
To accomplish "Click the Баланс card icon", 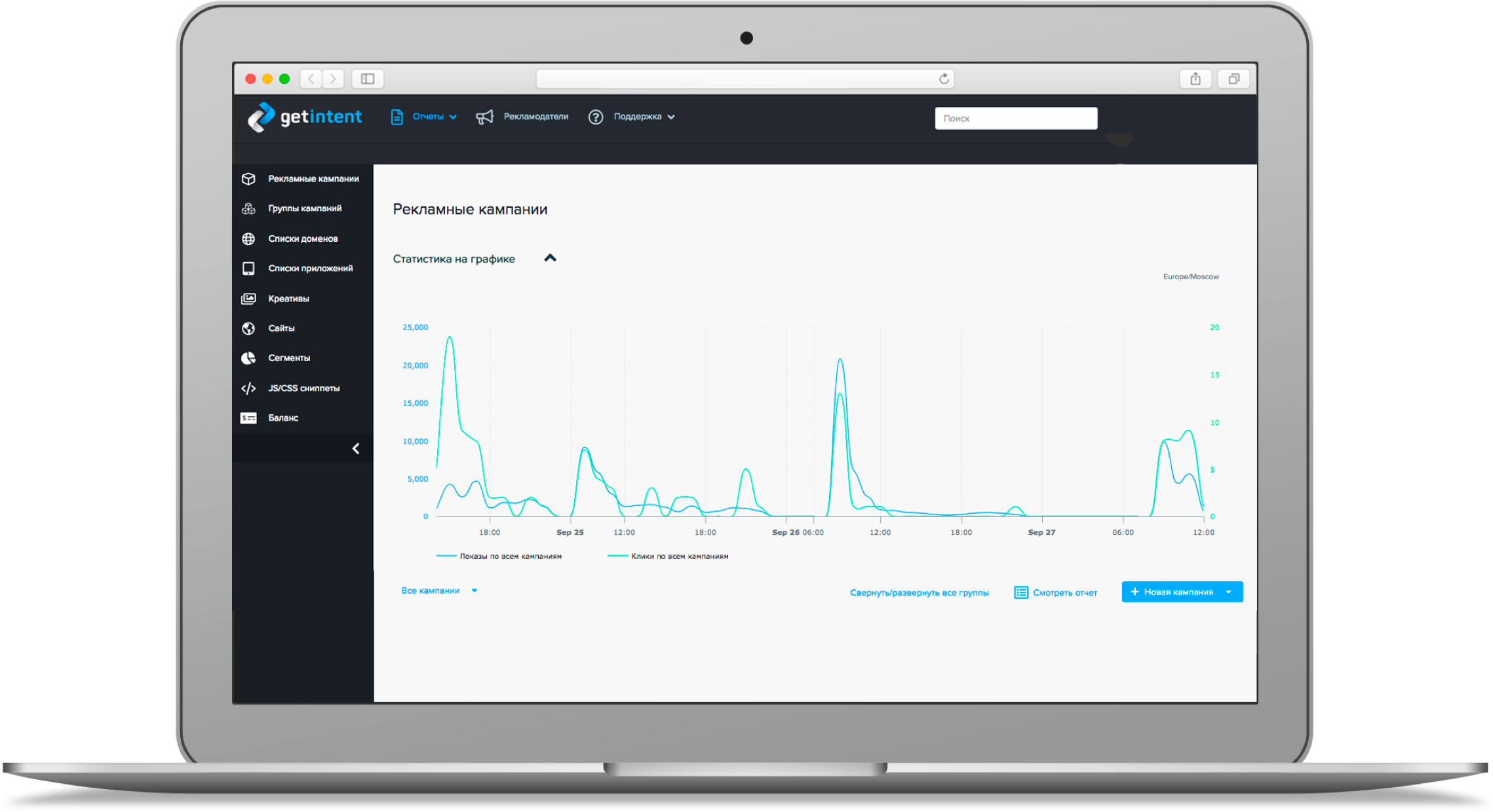I will (x=248, y=418).
